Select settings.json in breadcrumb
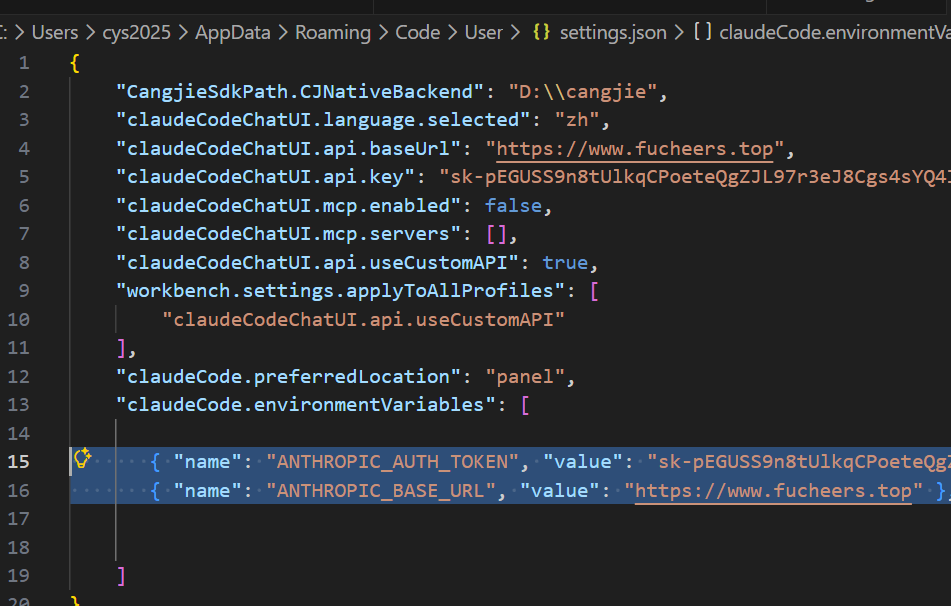The width and height of the screenshot is (951, 606). pyautogui.click(x=613, y=32)
